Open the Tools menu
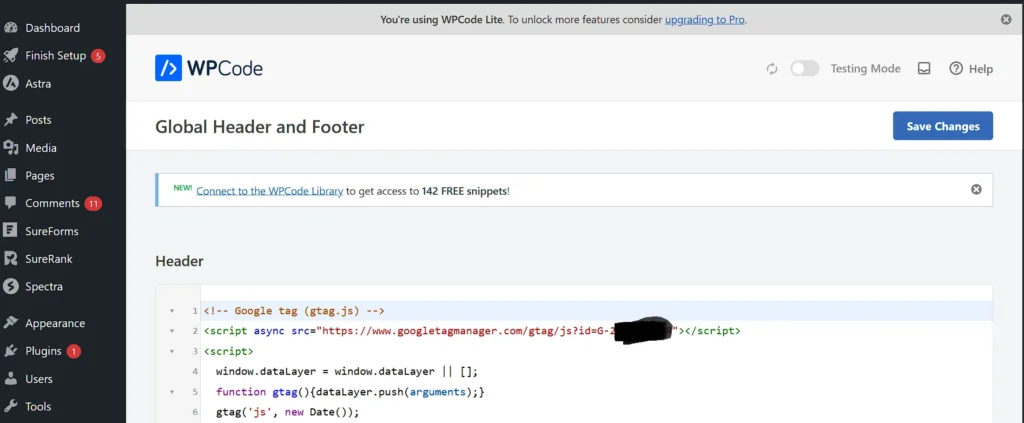 [38, 407]
